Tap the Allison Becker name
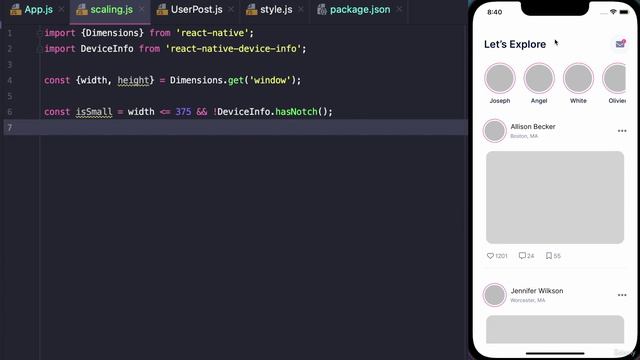640x360 pixels. pyautogui.click(x=533, y=127)
